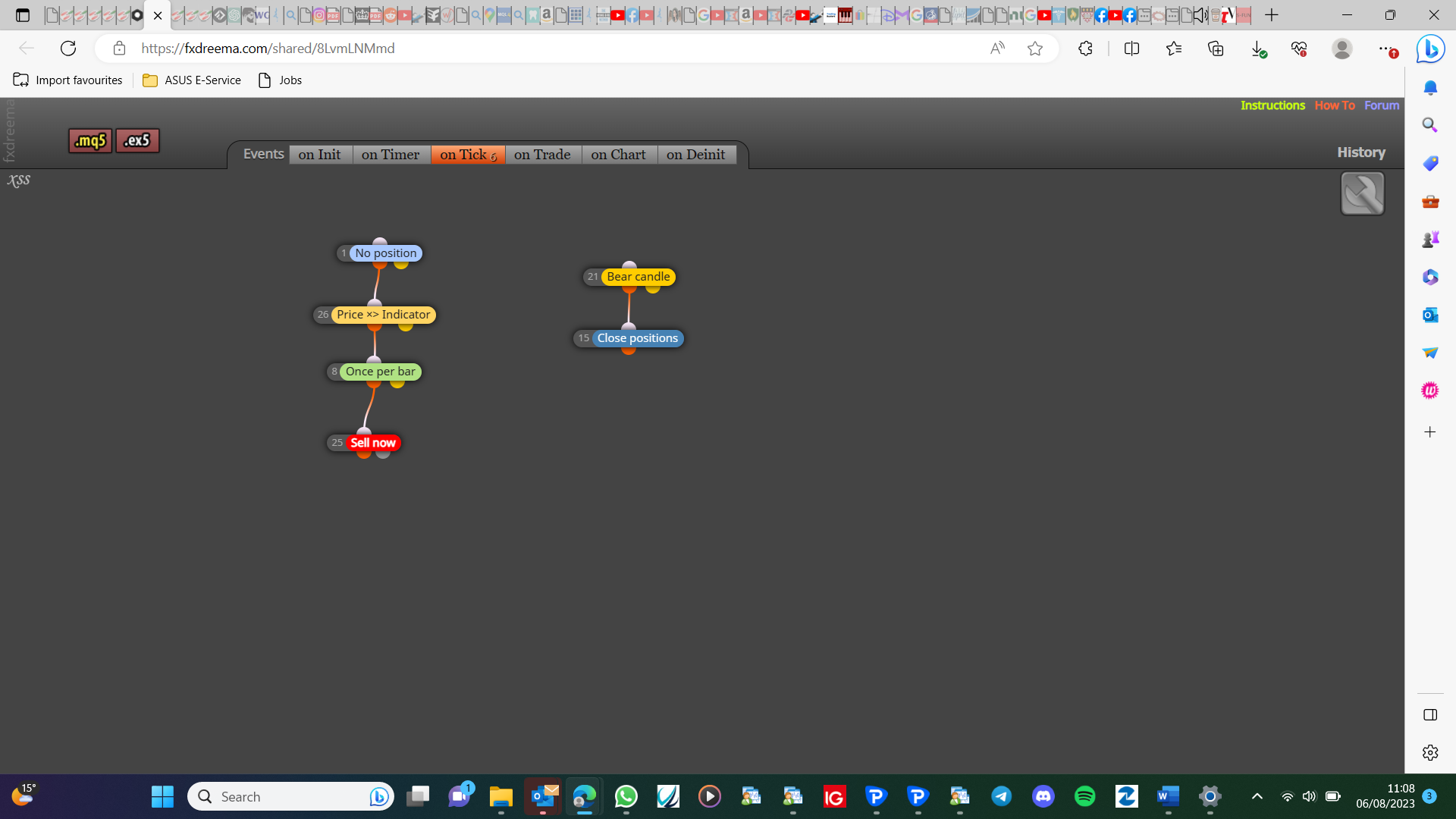Open Discord from taskbar

click(x=1043, y=796)
